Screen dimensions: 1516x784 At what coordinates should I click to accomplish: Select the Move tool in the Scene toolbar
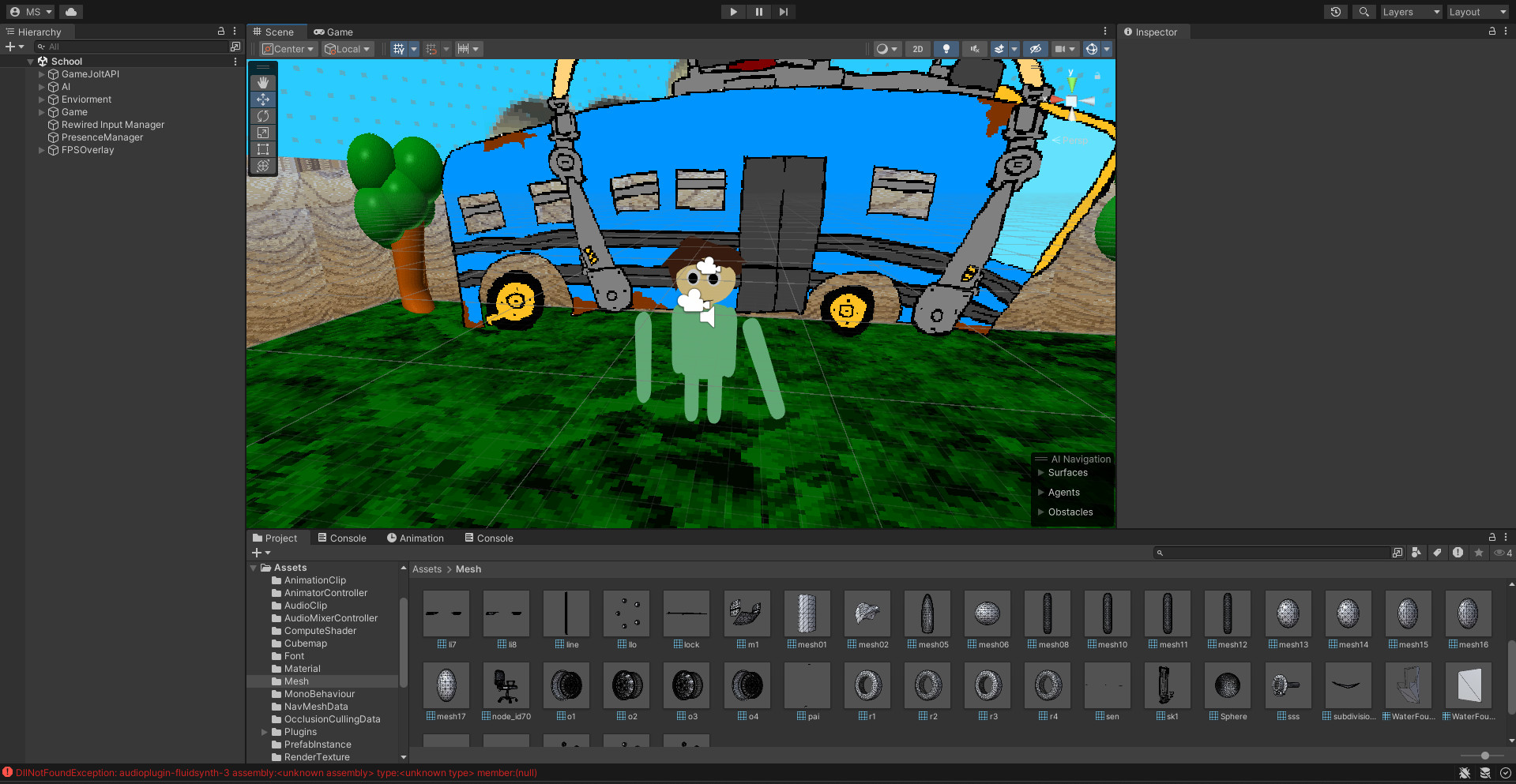coord(262,99)
